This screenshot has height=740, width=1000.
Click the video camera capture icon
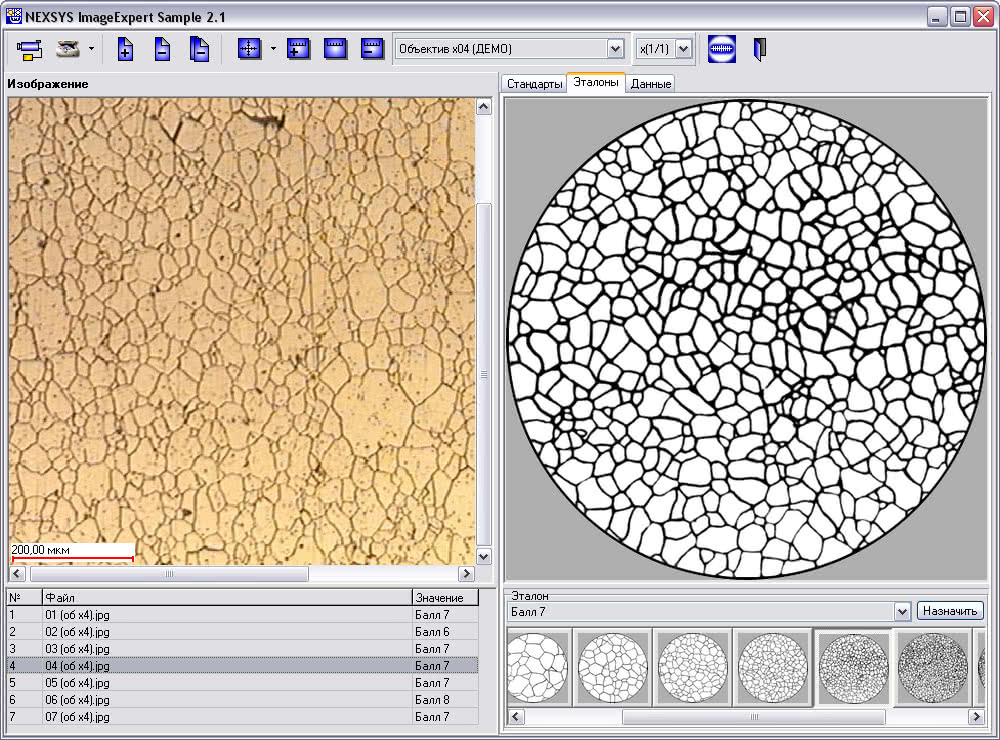29,49
